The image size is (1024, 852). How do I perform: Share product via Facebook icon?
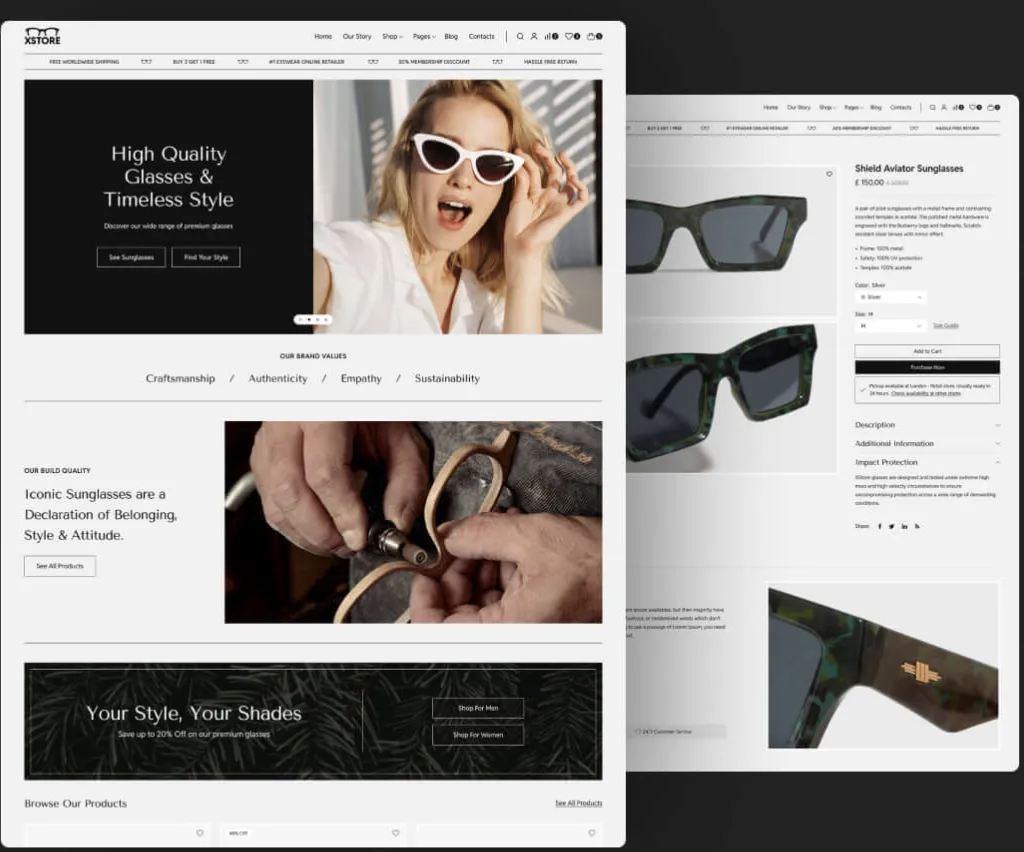point(879,526)
